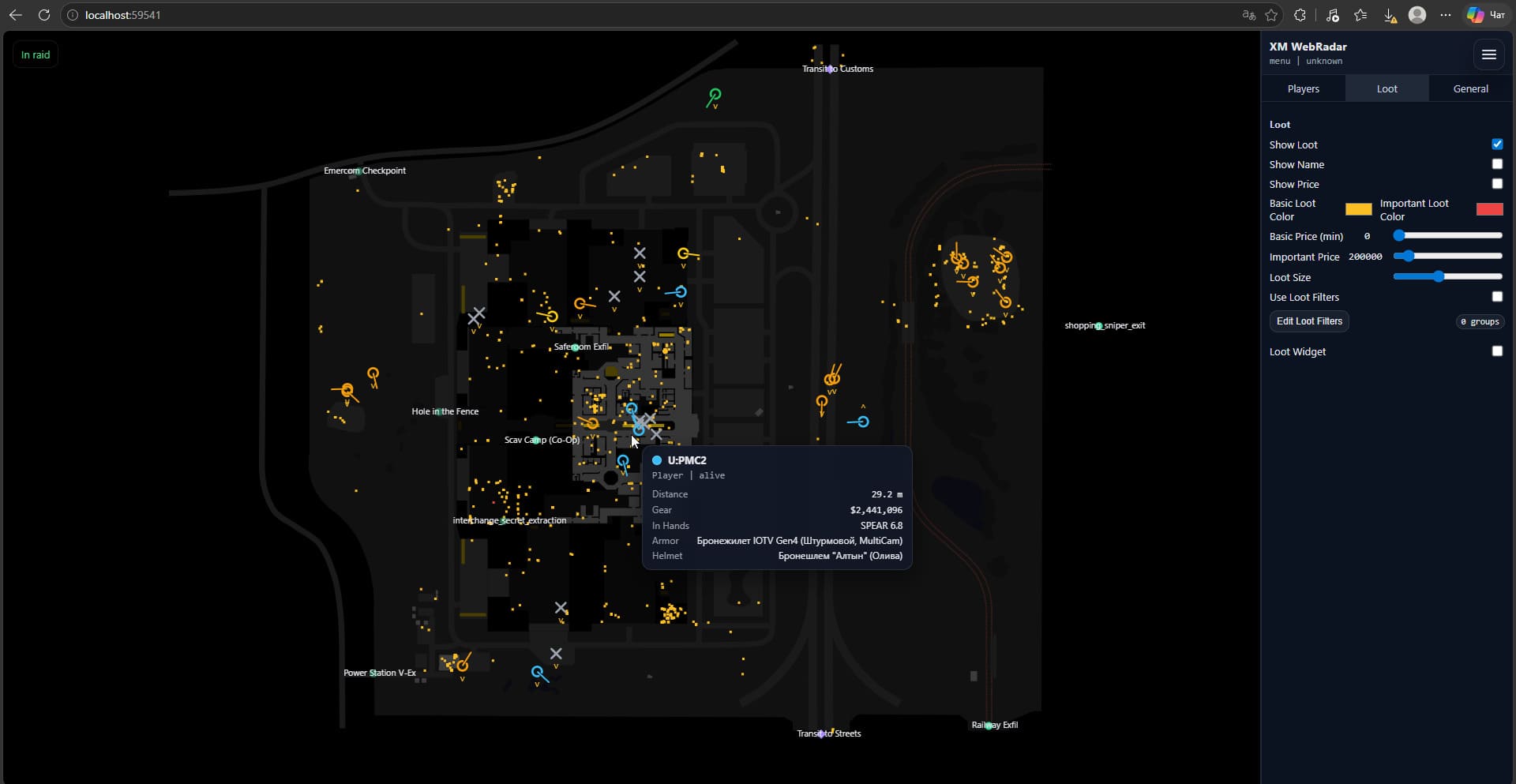Image resolution: width=1516 pixels, height=784 pixels.
Task: Turn on the Use Loot Filters checkbox
Action: pyautogui.click(x=1497, y=296)
